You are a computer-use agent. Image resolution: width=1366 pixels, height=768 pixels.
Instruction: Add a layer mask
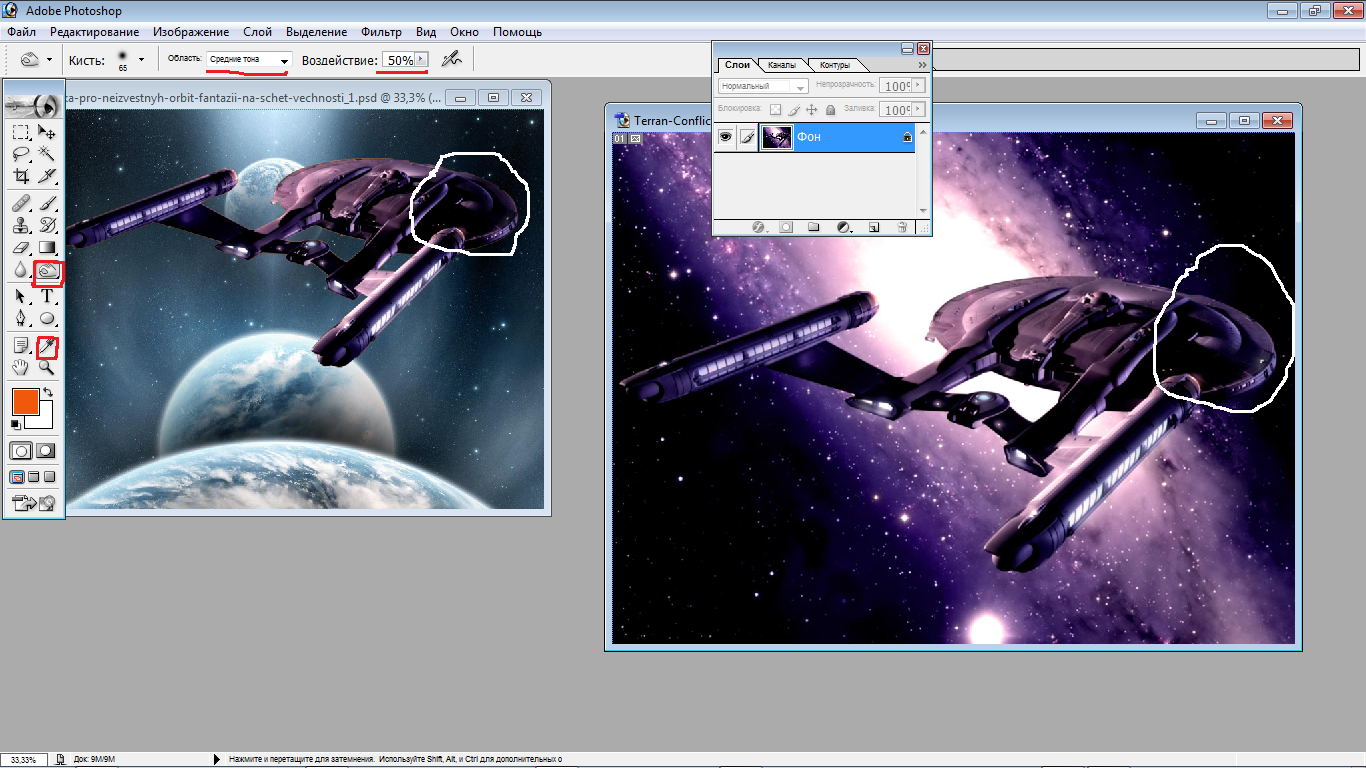coord(786,227)
